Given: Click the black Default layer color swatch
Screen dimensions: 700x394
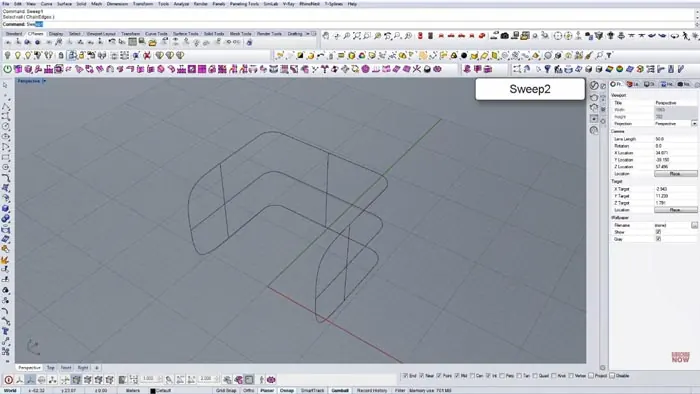Looking at the screenshot, I should [x=153, y=391].
